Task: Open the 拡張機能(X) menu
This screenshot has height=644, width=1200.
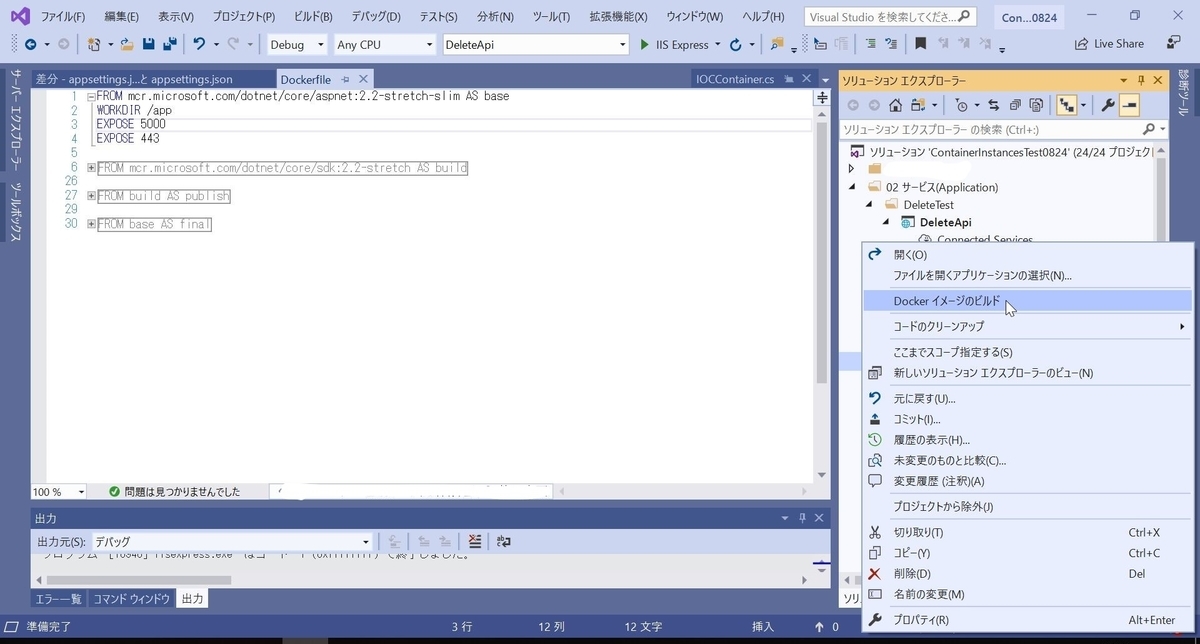Action: (619, 17)
